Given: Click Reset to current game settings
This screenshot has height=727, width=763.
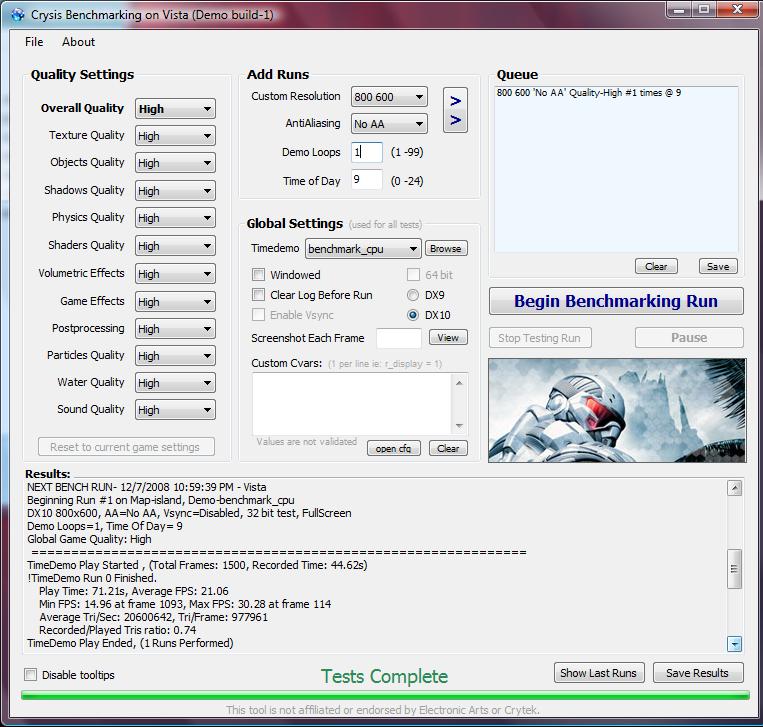Looking at the screenshot, I should pos(126,447).
